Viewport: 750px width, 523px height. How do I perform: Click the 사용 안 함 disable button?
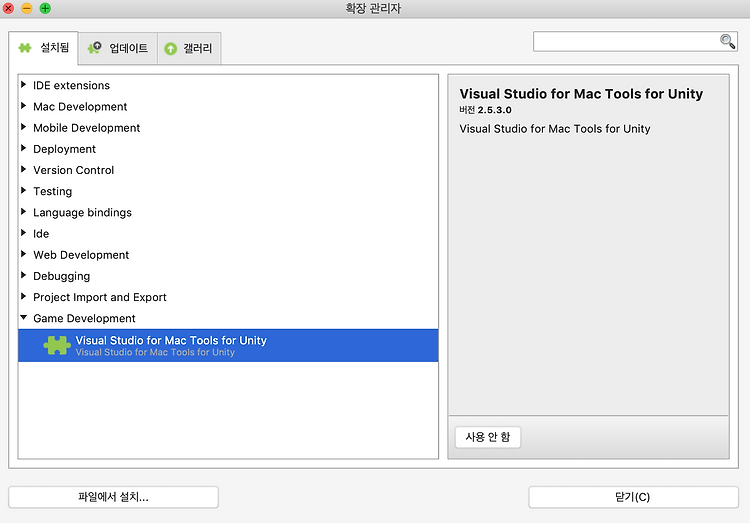[488, 437]
